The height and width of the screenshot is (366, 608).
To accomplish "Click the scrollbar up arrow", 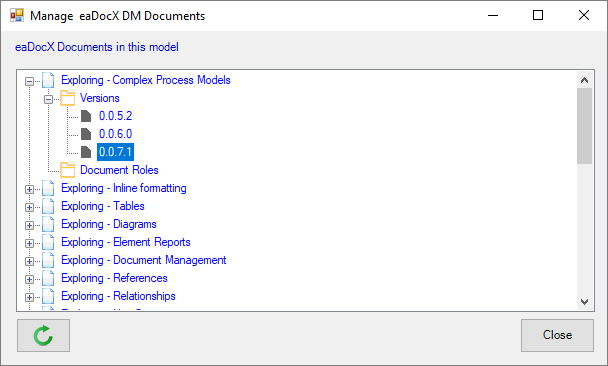I will 584,80.
